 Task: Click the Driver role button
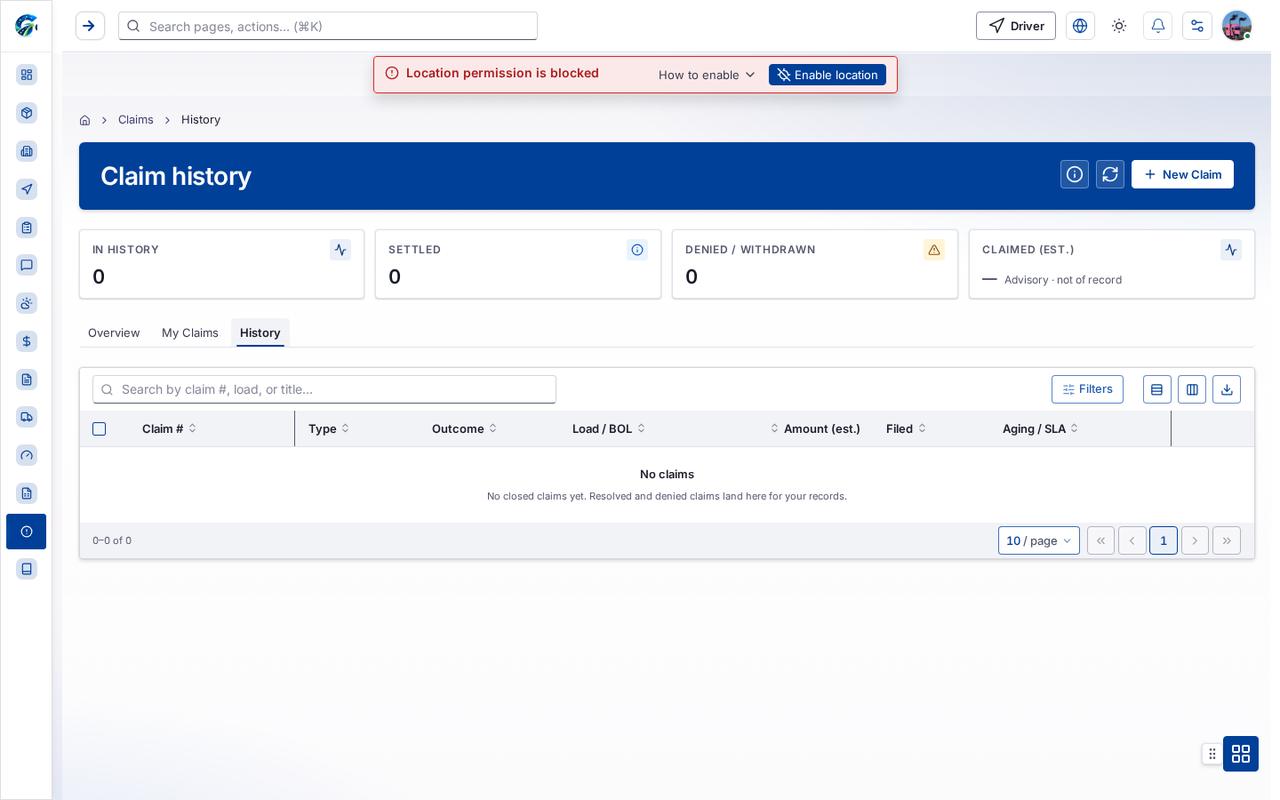tap(1016, 26)
